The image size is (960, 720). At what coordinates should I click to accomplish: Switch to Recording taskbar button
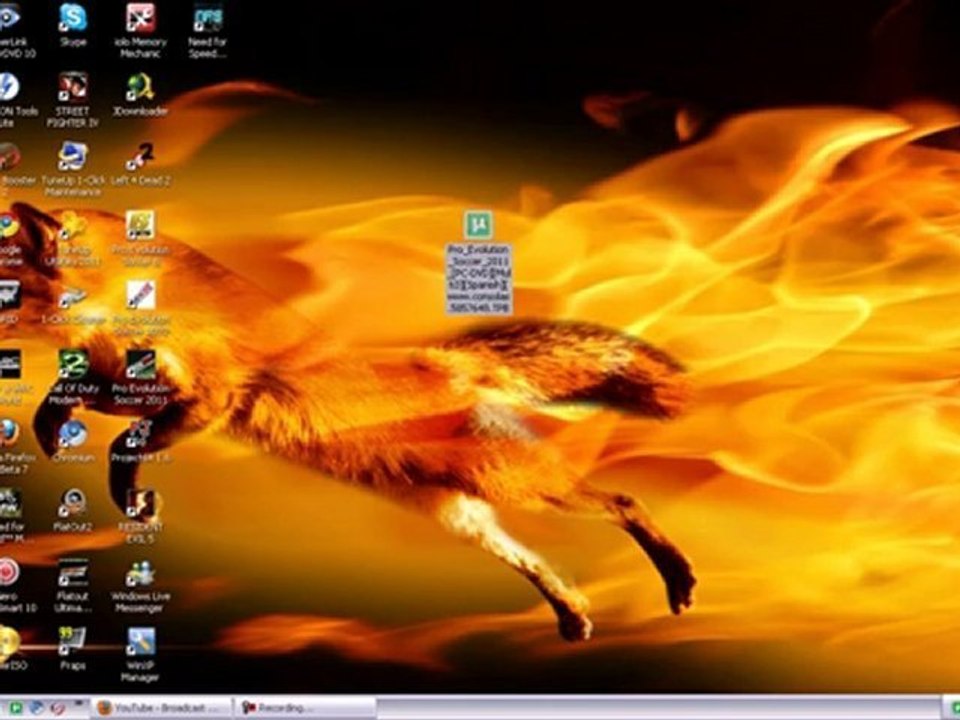(x=305, y=708)
